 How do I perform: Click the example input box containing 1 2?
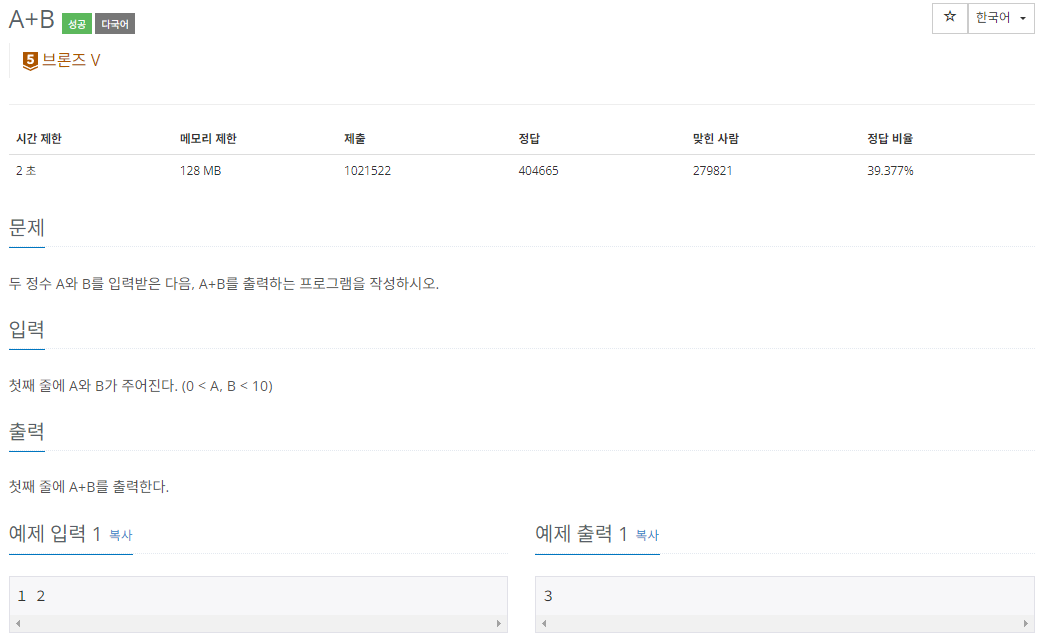tap(258, 604)
